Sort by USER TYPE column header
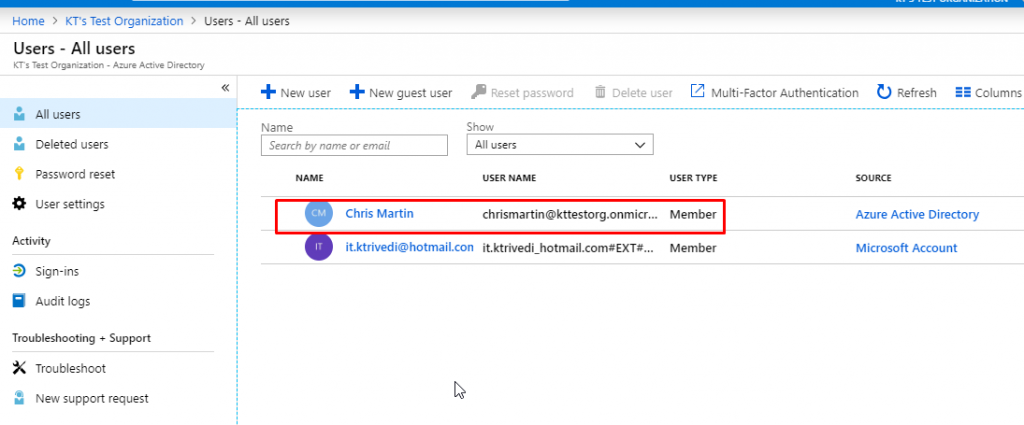 [x=694, y=178]
